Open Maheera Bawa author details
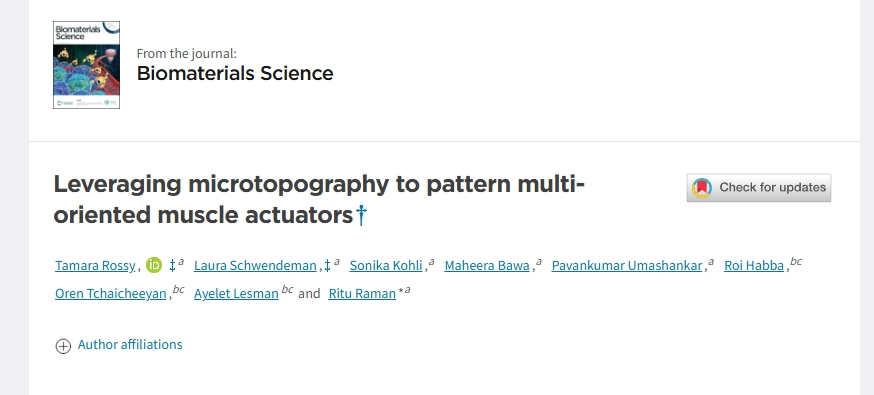 (487, 266)
